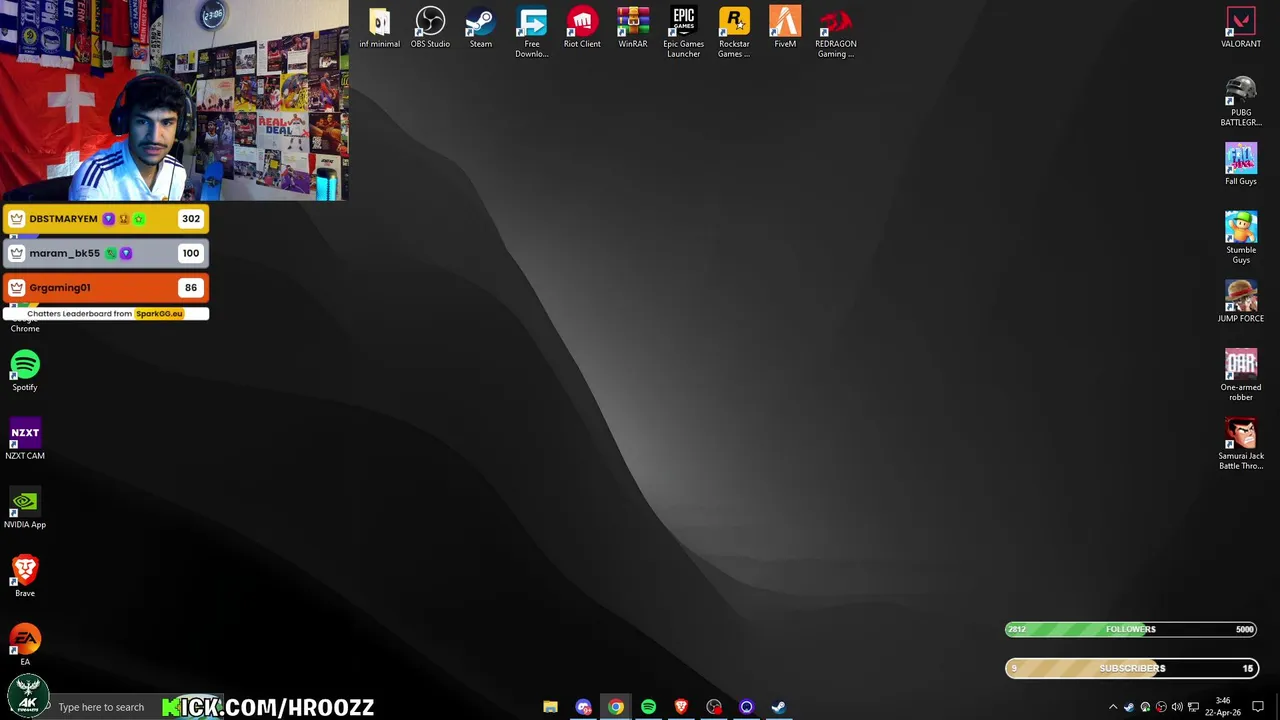
Task: Click the maram_bk55 leaderboard name
Action: pos(65,253)
